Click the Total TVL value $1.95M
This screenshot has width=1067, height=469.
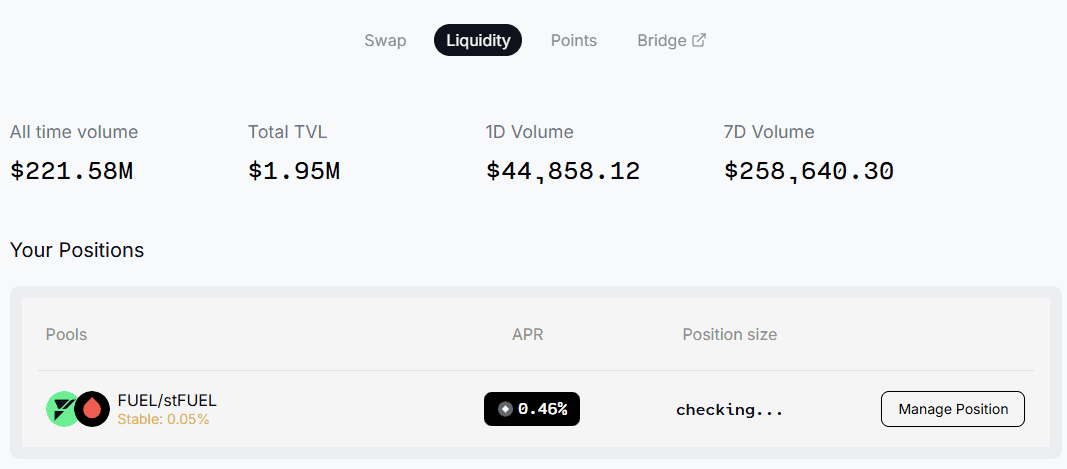click(294, 171)
